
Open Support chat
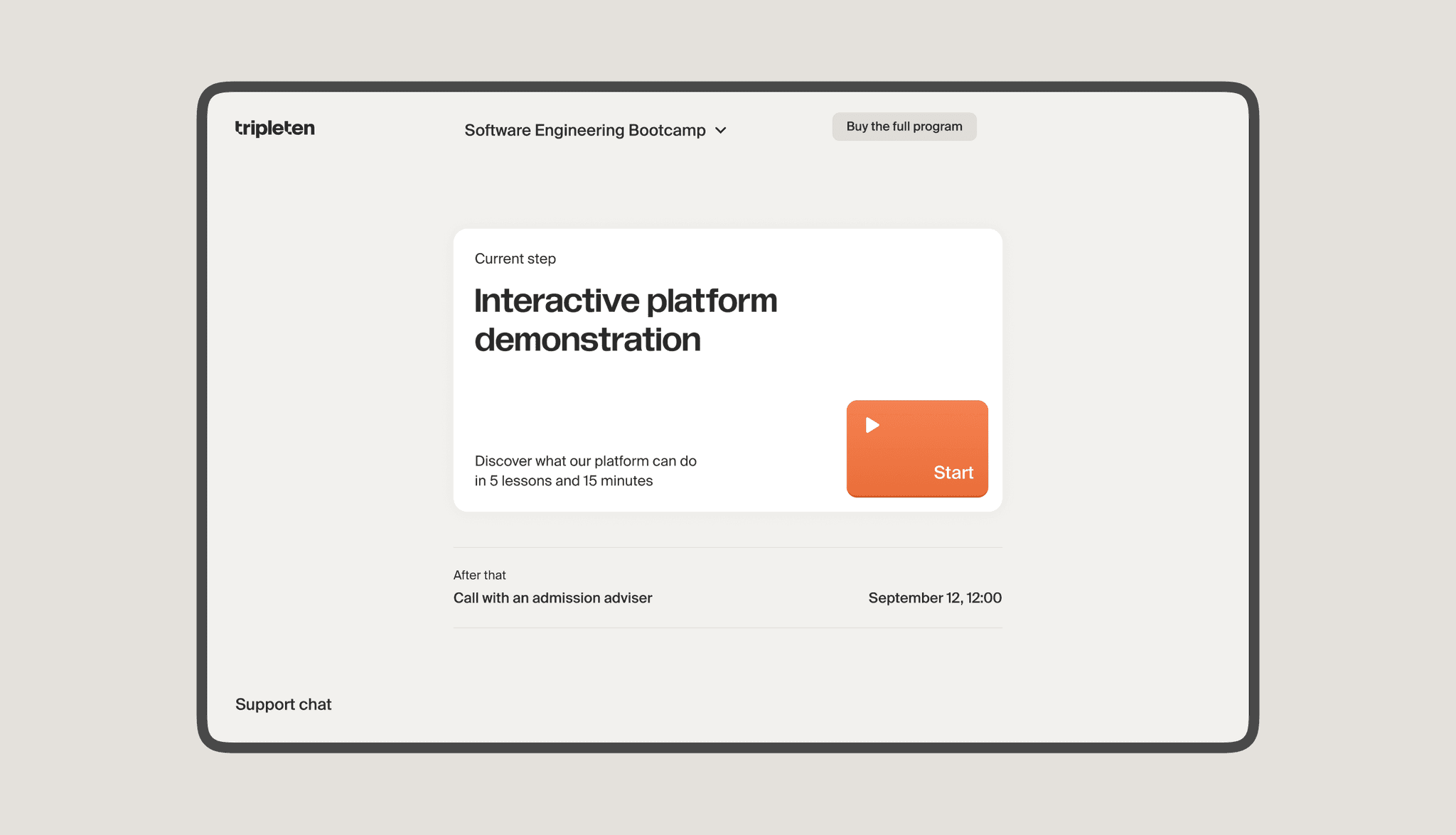[283, 704]
